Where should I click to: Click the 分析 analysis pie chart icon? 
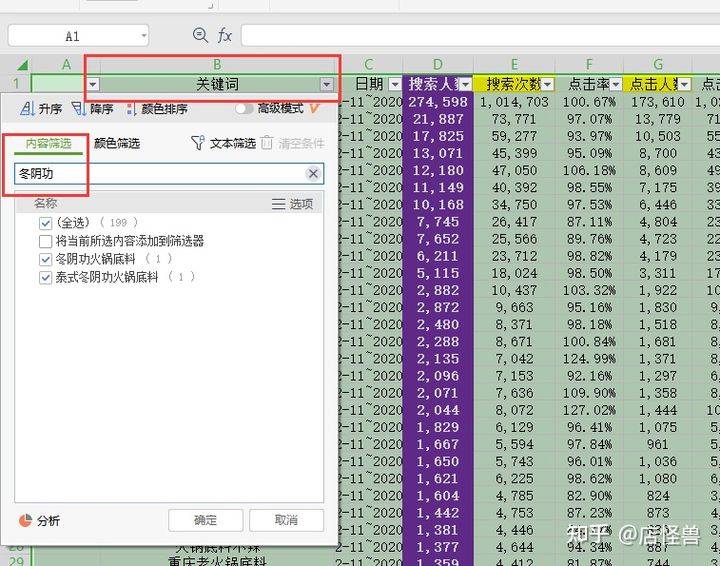(x=25, y=521)
